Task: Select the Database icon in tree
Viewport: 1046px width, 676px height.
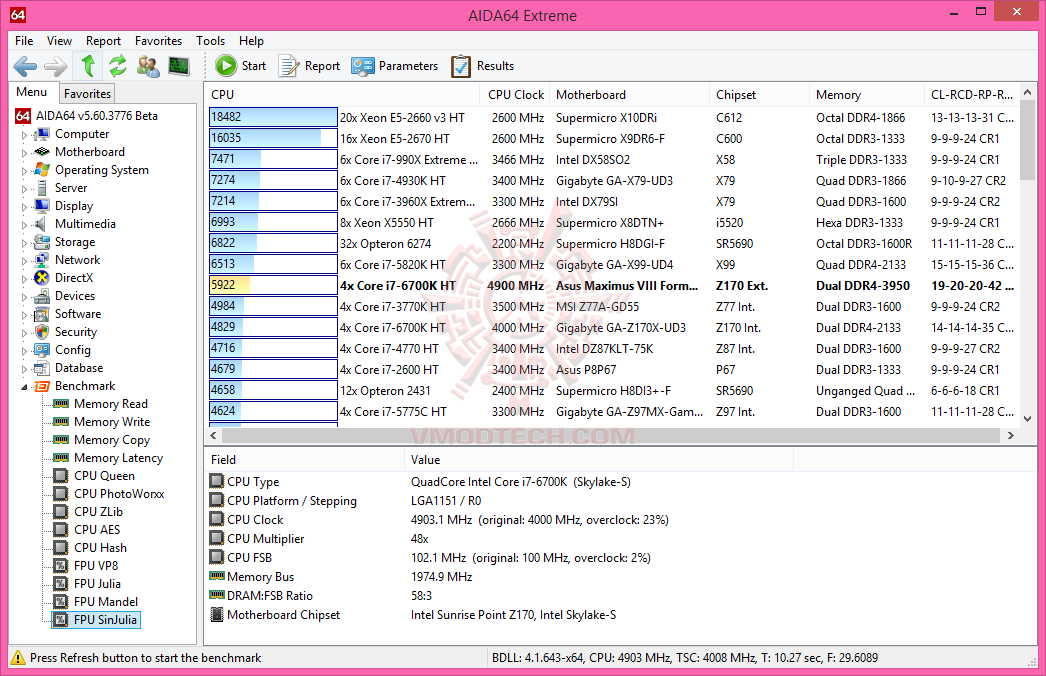Action: point(42,368)
